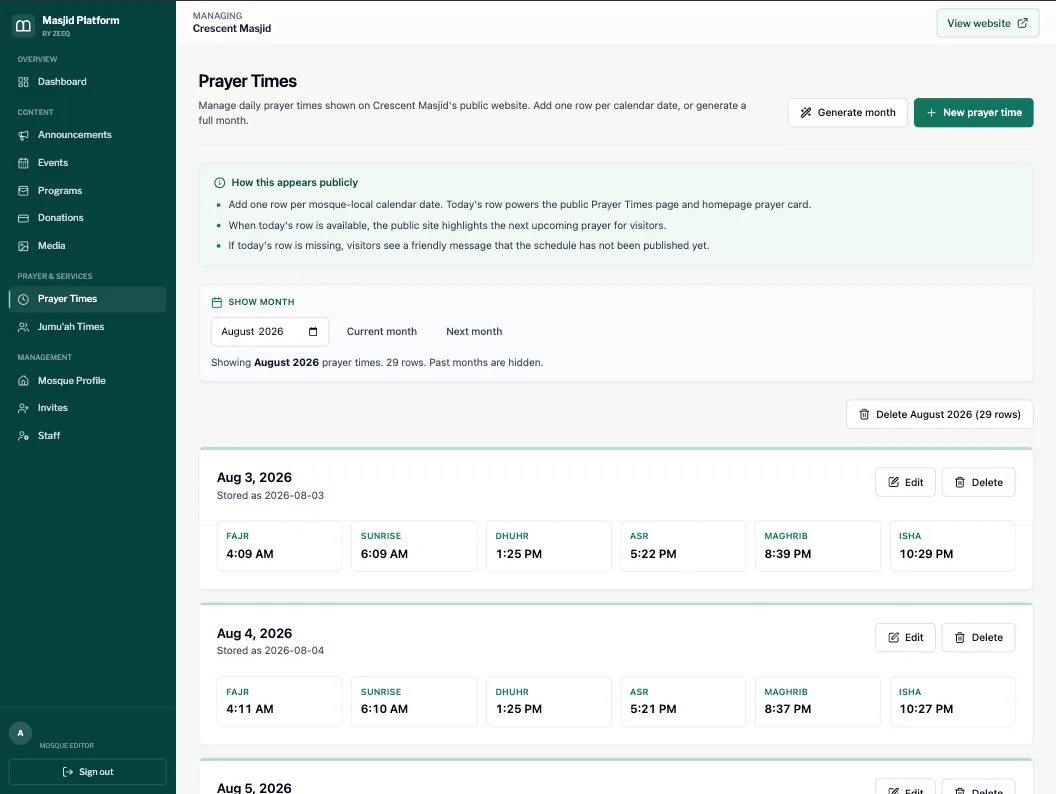Delete August 2026 (29 rows)
This screenshot has width=1056, height=794.
click(x=939, y=415)
